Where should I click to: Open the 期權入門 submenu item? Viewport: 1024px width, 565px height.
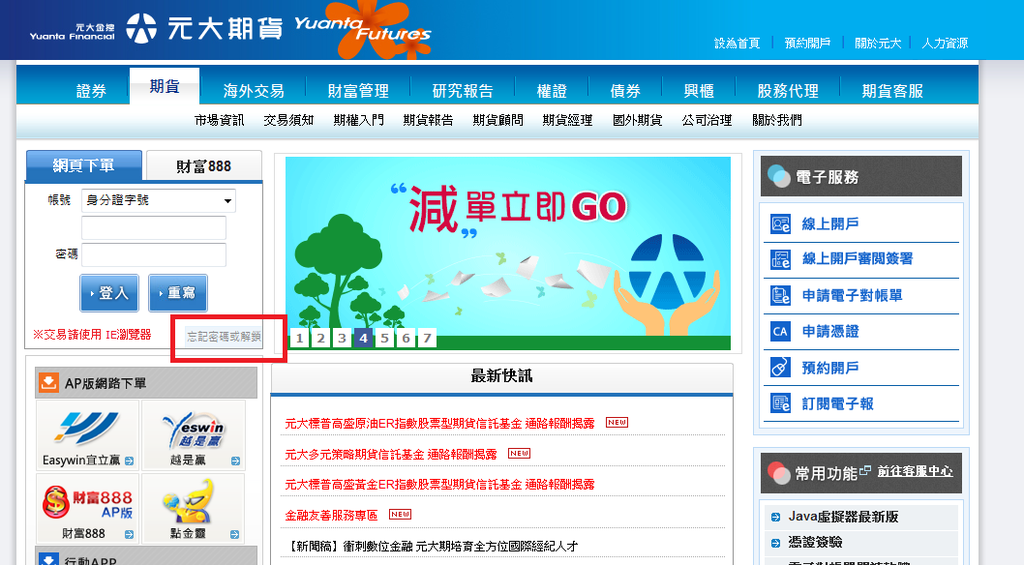point(359,120)
